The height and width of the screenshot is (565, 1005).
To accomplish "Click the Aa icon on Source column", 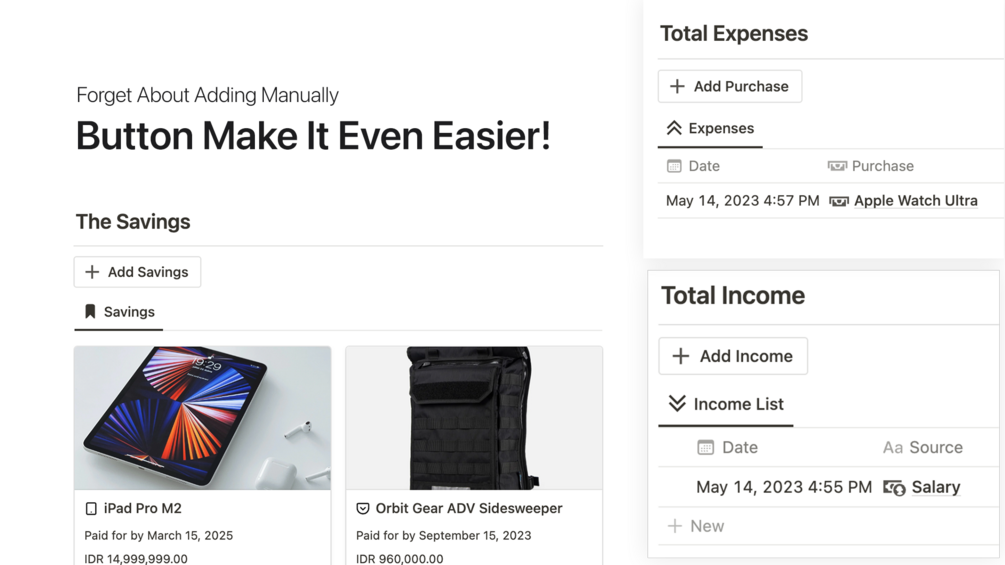I will click(x=892, y=448).
